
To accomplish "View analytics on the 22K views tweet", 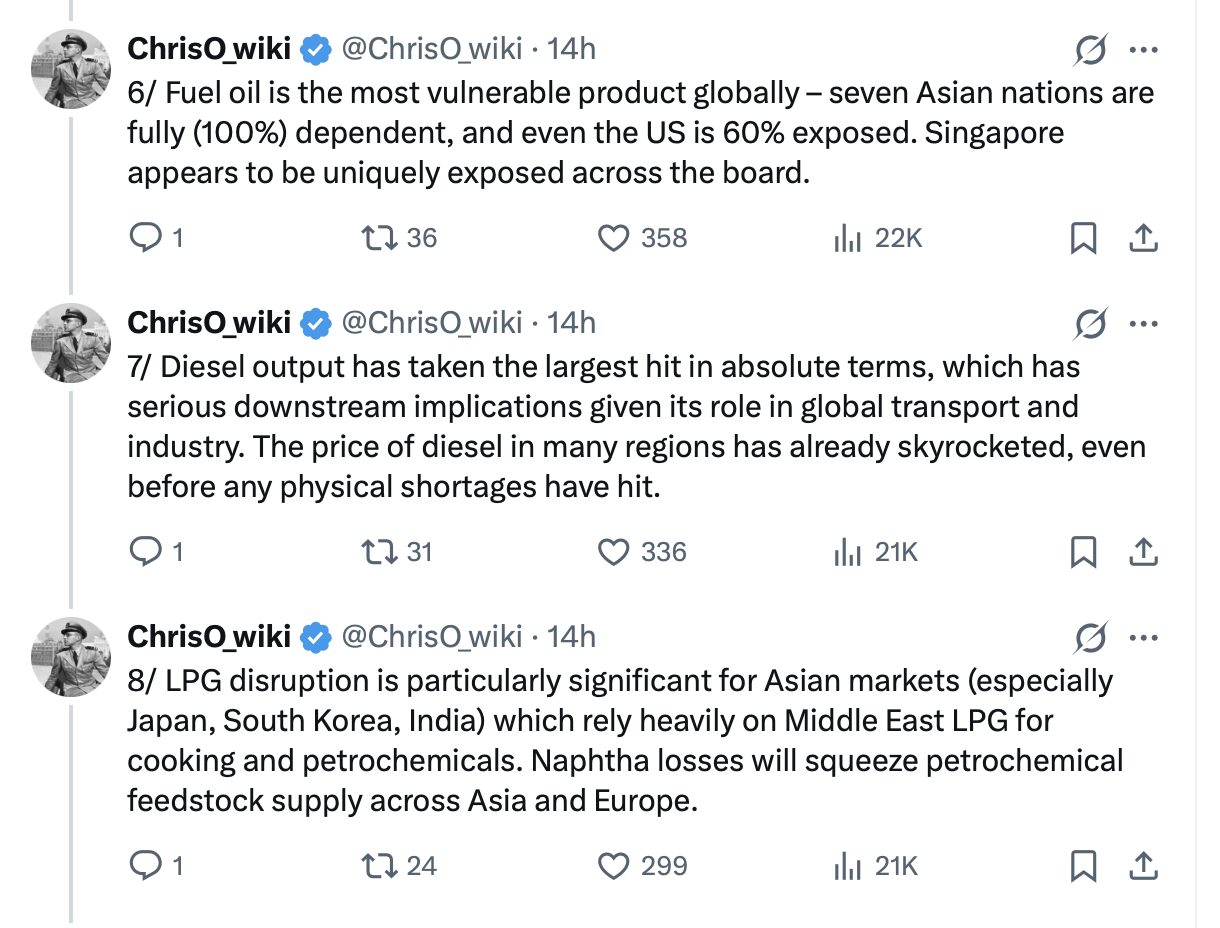I will [847, 238].
